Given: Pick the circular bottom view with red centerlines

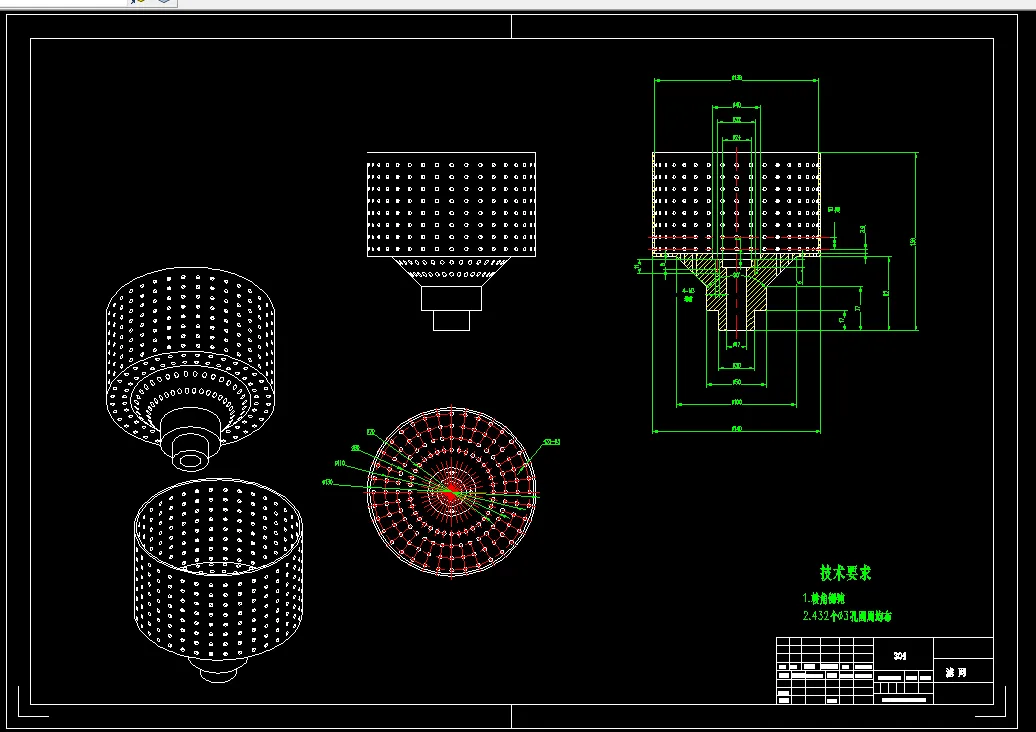Looking at the screenshot, I should pos(451,492).
